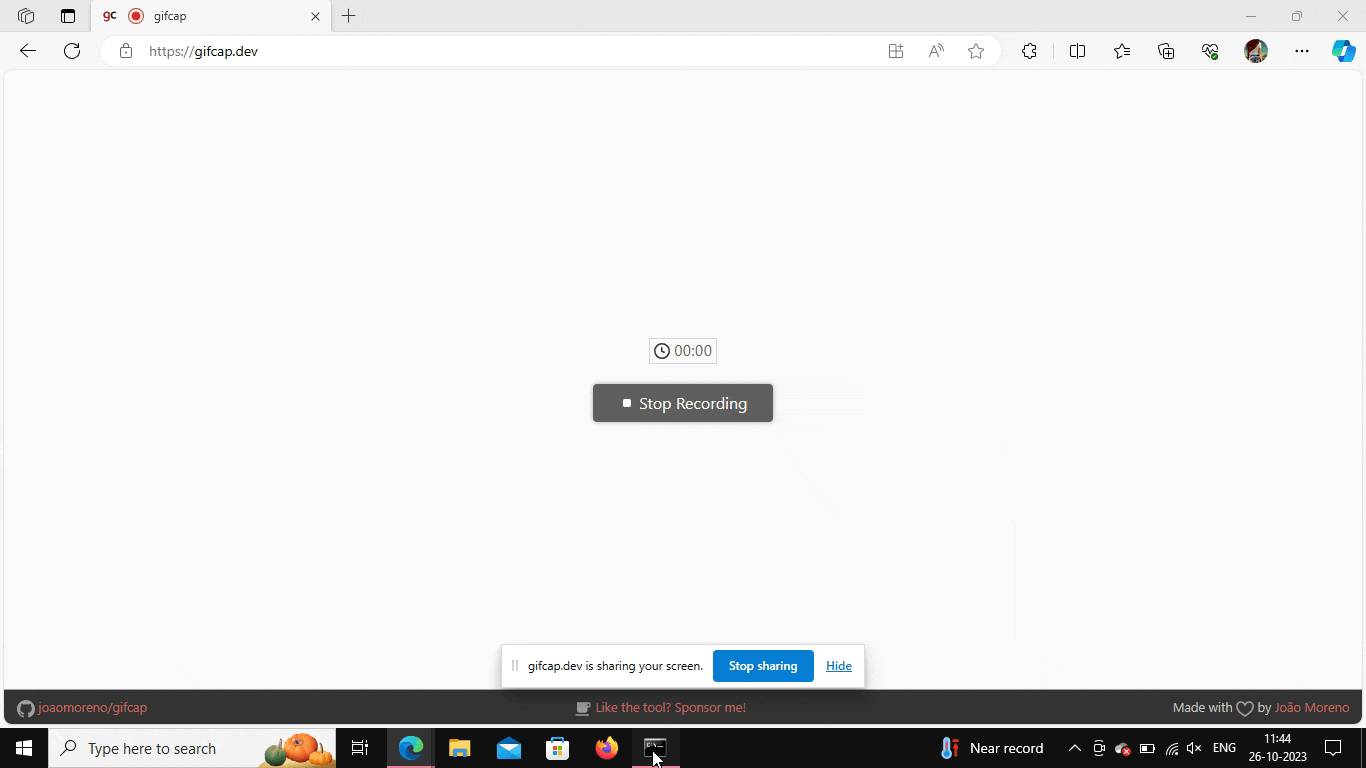Close the Edge browser window

(x=1343, y=16)
